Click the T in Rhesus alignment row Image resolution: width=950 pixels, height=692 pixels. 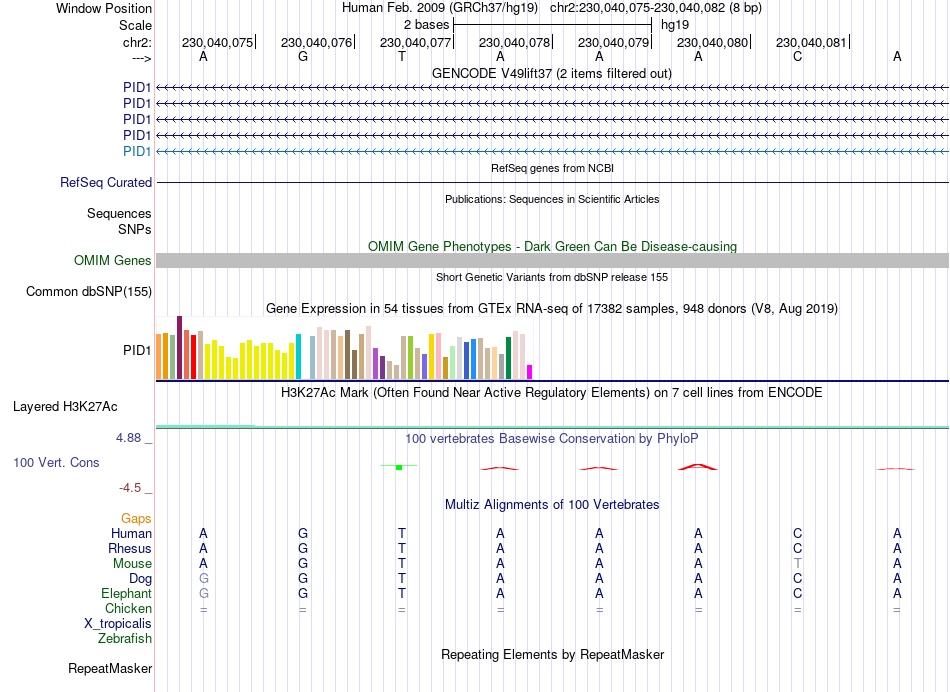click(402, 548)
